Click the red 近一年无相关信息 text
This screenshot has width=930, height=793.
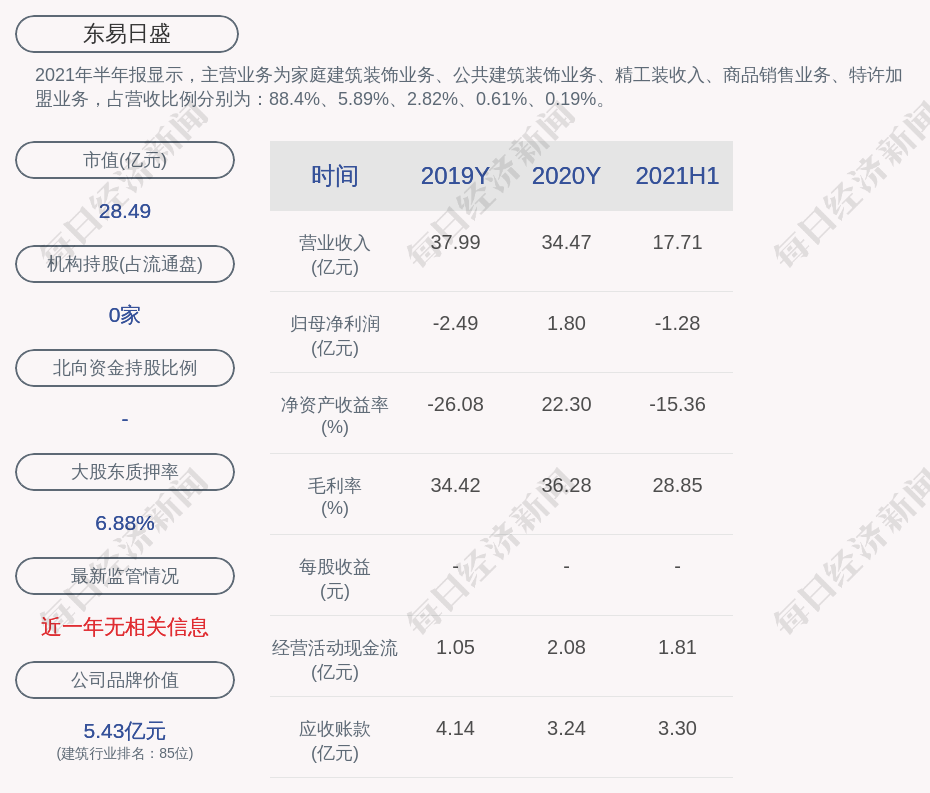tap(125, 627)
